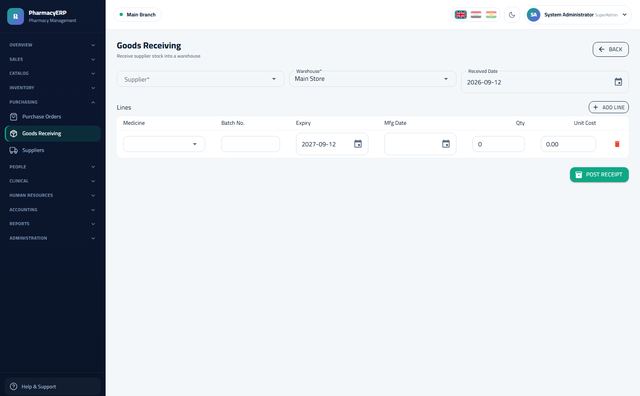Delete the line with the red trash icon
Image resolution: width=640 pixels, height=396 pixels.
(617, 144)
